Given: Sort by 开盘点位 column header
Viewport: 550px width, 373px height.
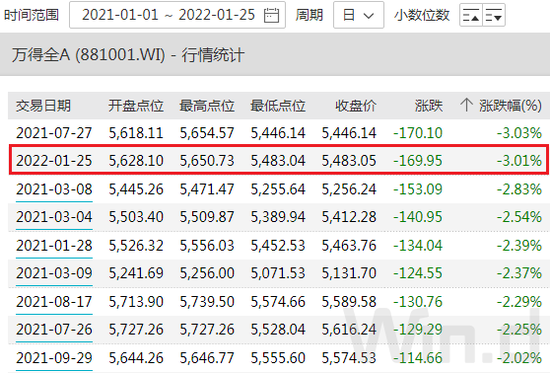Looking at the screenshot, I should tap(136, 106).
